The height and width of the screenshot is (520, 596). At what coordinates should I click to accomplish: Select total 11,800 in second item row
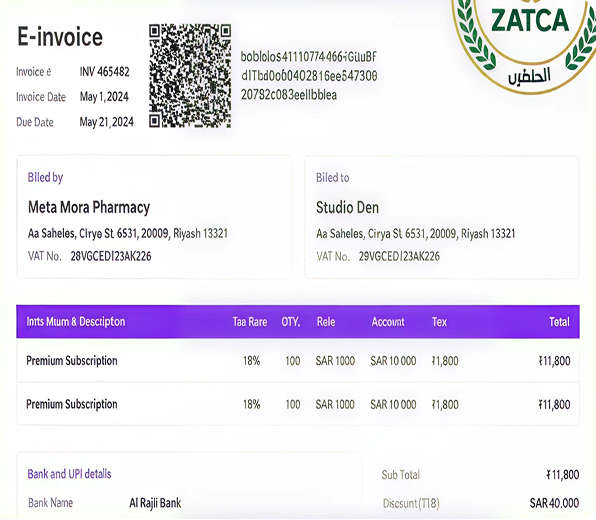(554, 404)
